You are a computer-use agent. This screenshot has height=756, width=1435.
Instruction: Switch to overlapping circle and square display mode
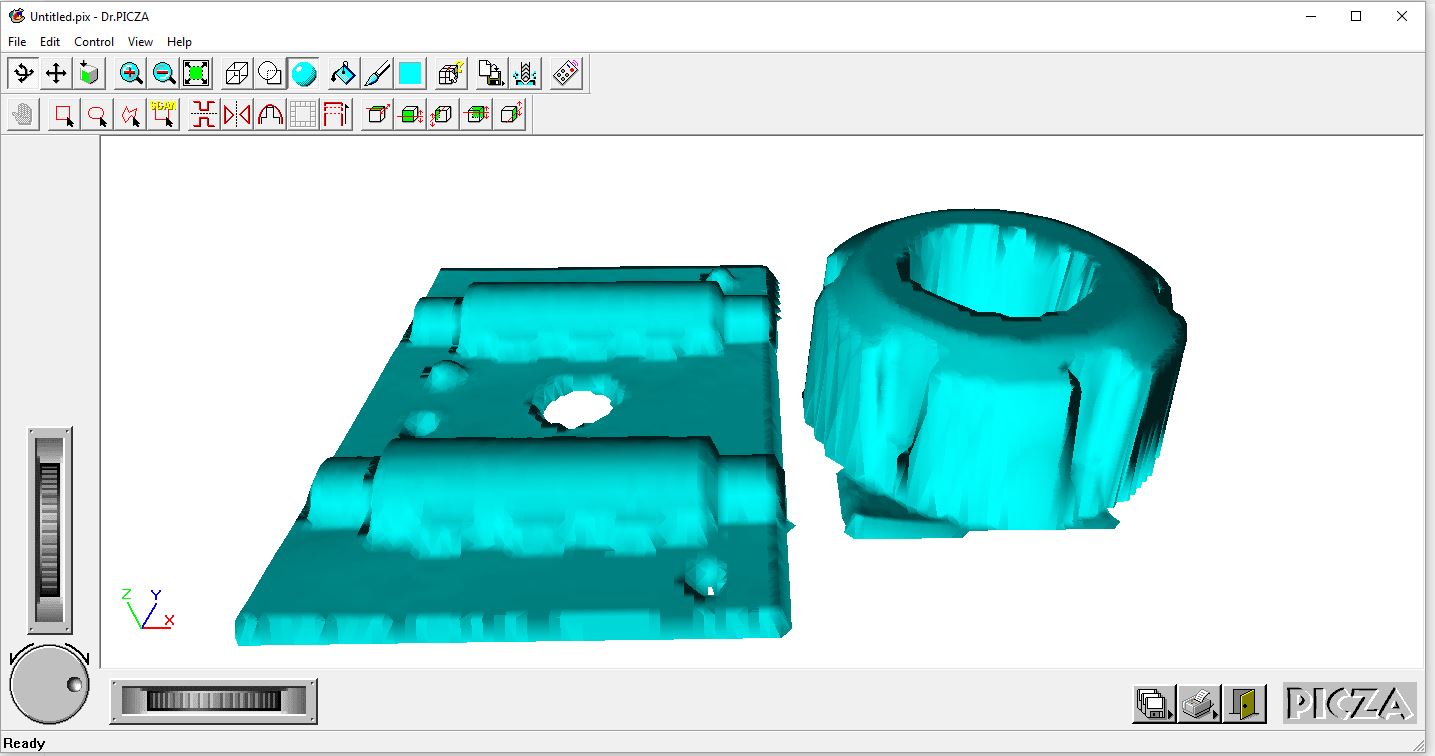(x=270, y=73)
